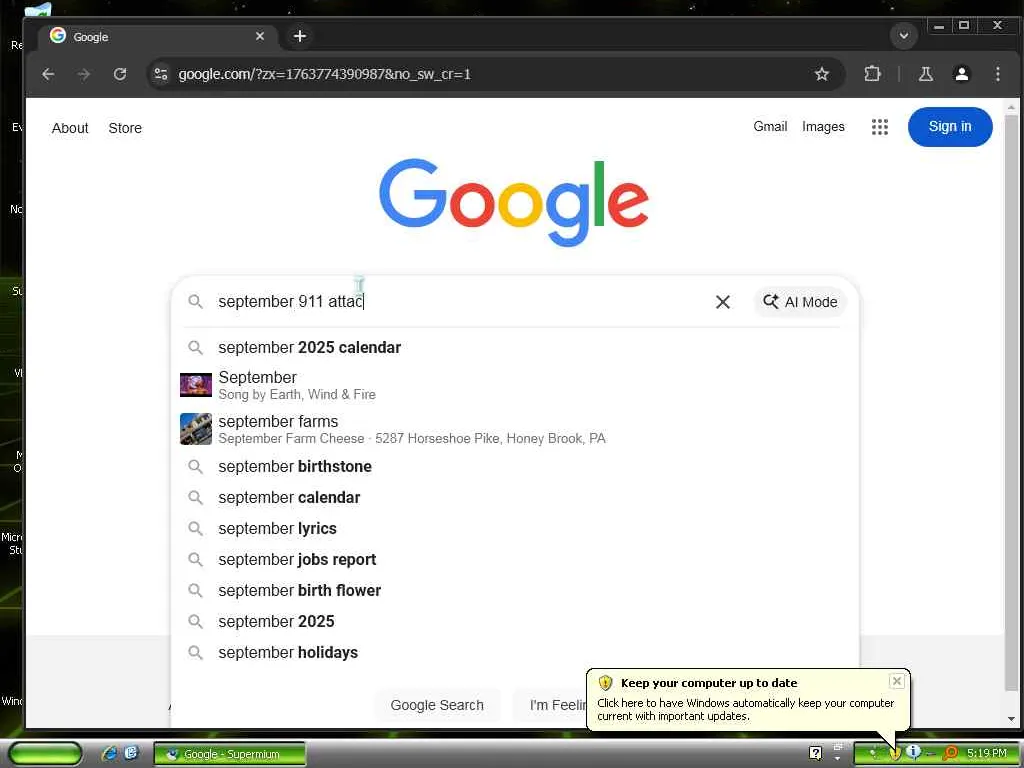Select suggestion september birthstone

[x=515, y=466]
